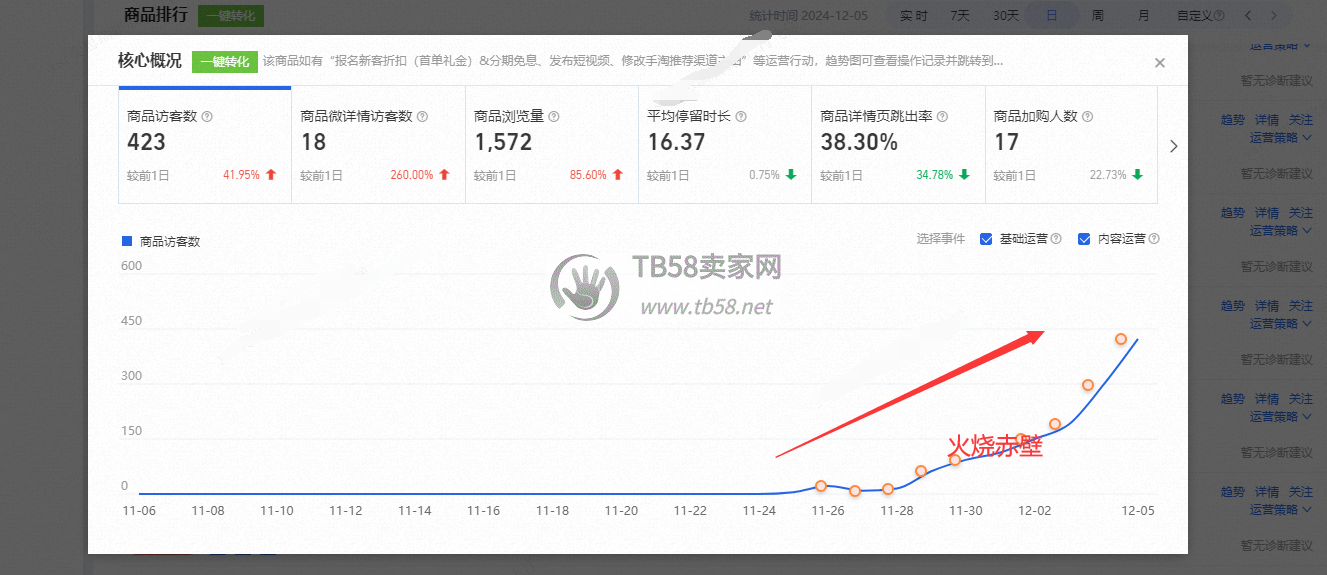
Task: Click the event marker above 11-28
Action: pos(888,489)
